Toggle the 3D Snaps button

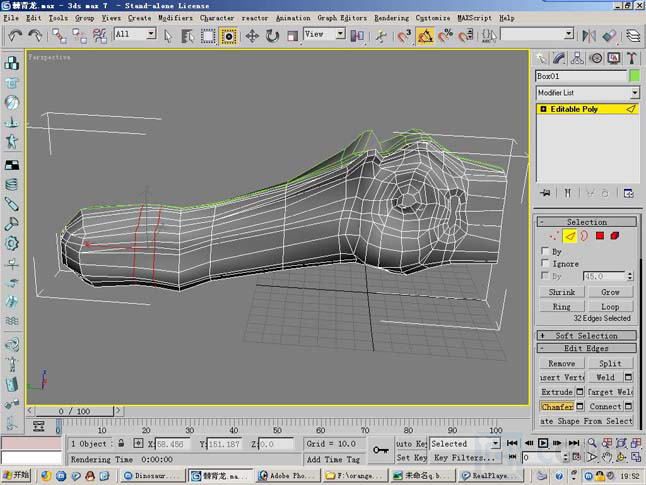coord(405,36)
